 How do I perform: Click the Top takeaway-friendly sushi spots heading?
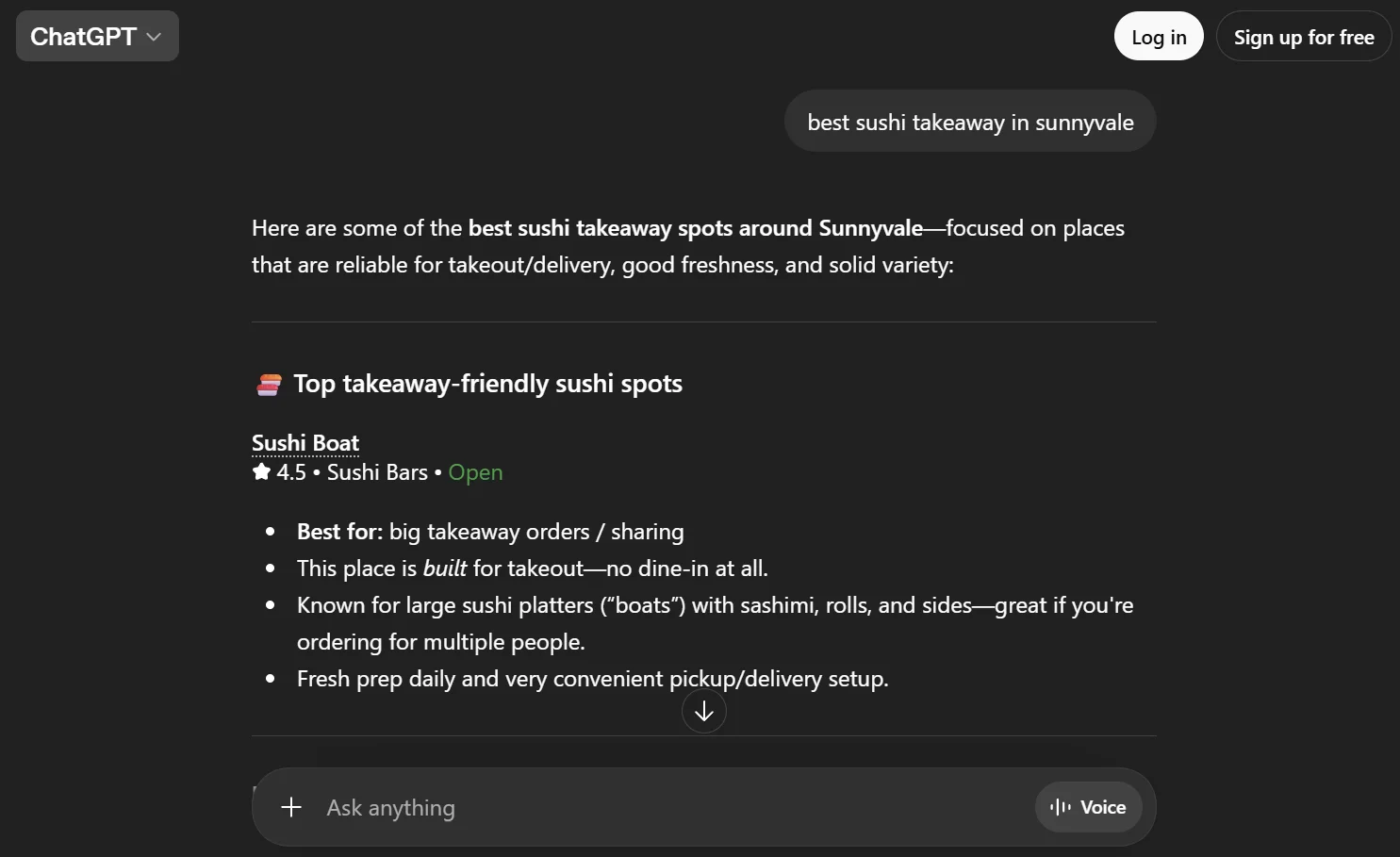pyautogui.click(x=487, y=384)
